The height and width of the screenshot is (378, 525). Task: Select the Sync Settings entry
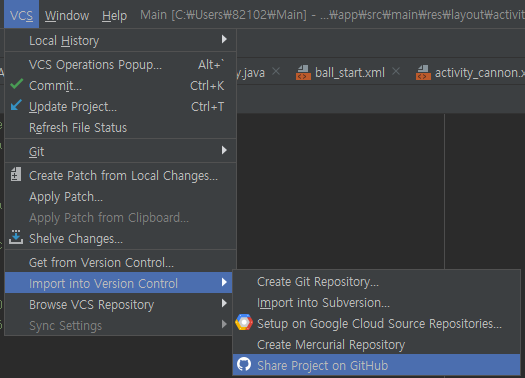[x=119, y=325]
